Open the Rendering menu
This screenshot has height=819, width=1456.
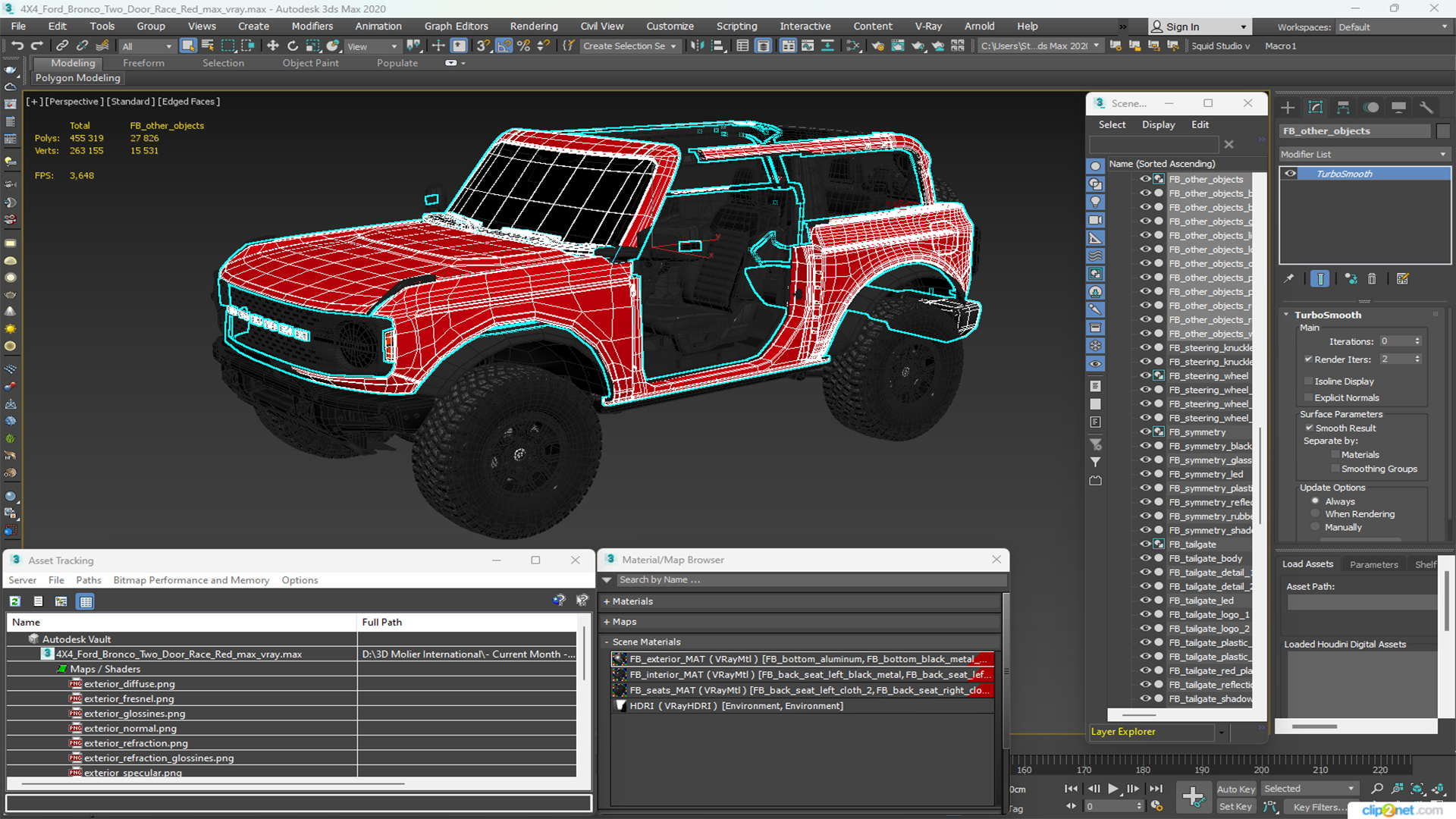tap(534, 26)
